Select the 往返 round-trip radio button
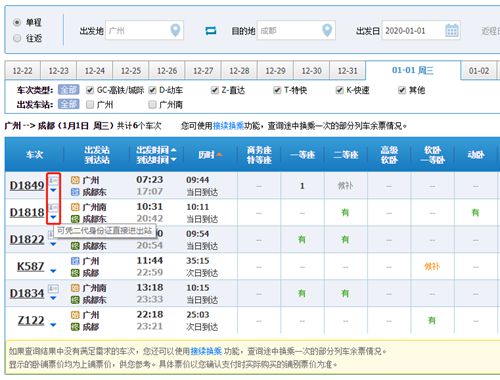The width and height of the screenshot is (500, 380). point(17,38)
